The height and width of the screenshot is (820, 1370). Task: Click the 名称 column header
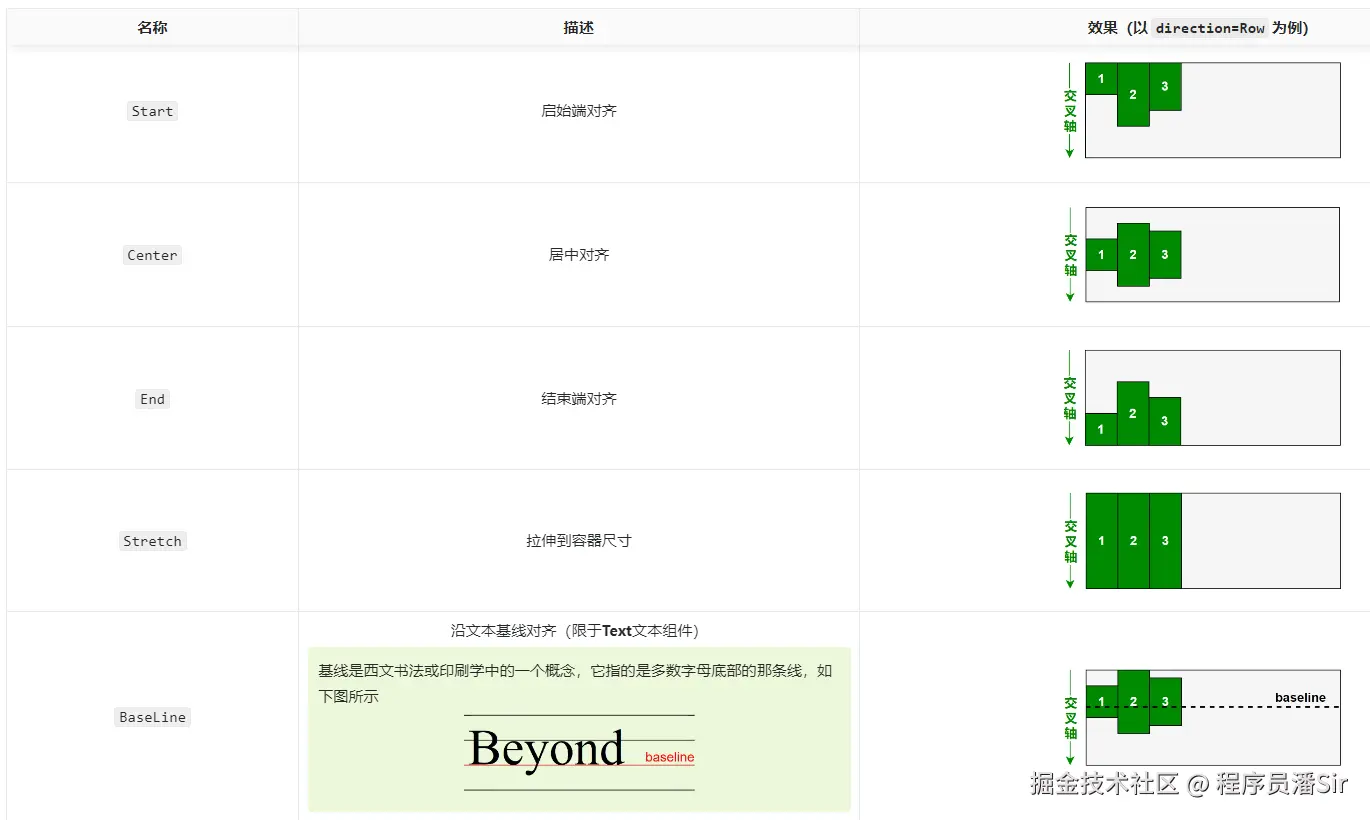[x=152, y=28]
